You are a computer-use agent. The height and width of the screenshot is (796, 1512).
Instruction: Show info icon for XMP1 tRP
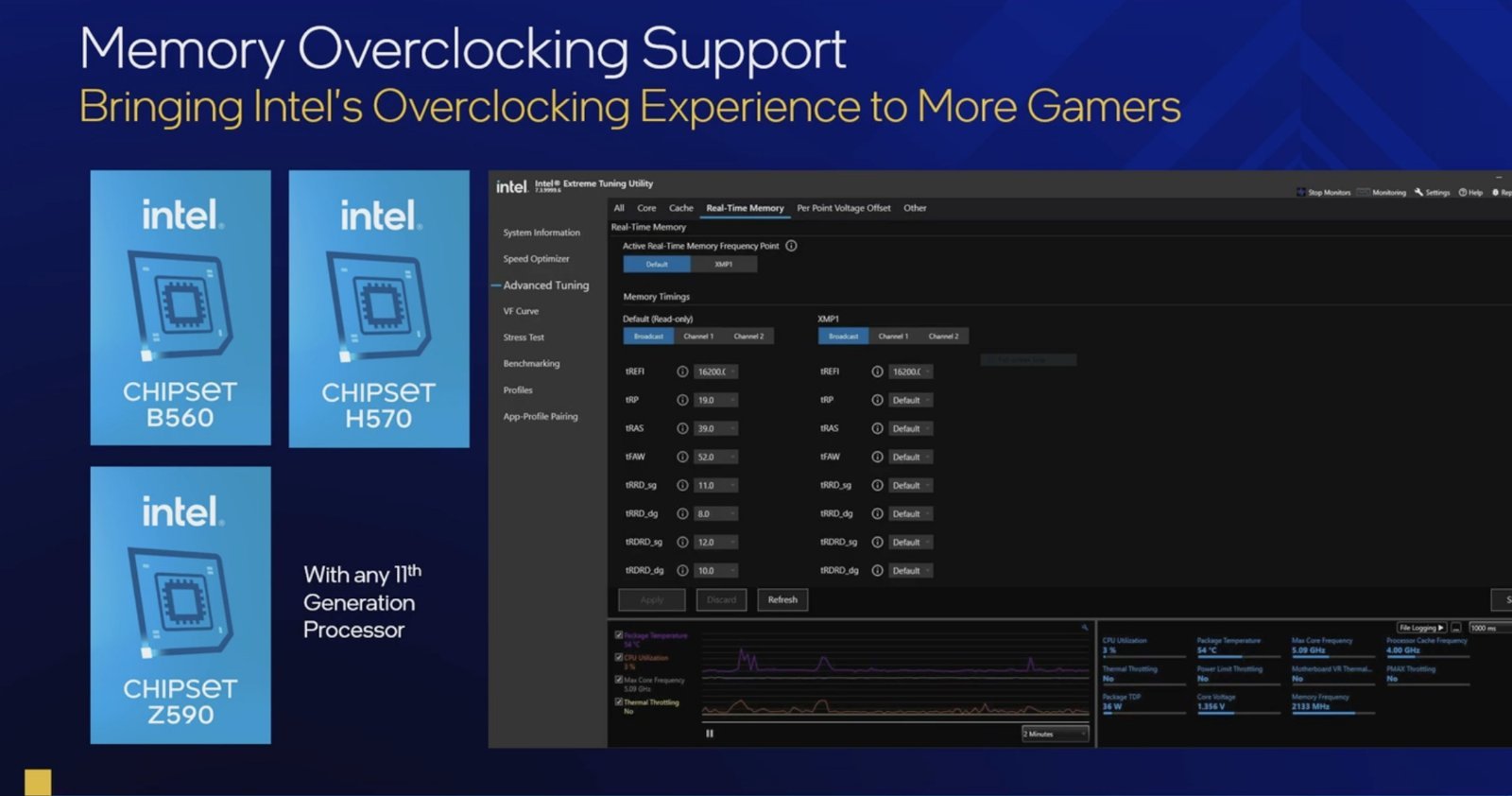coord(877,400)
